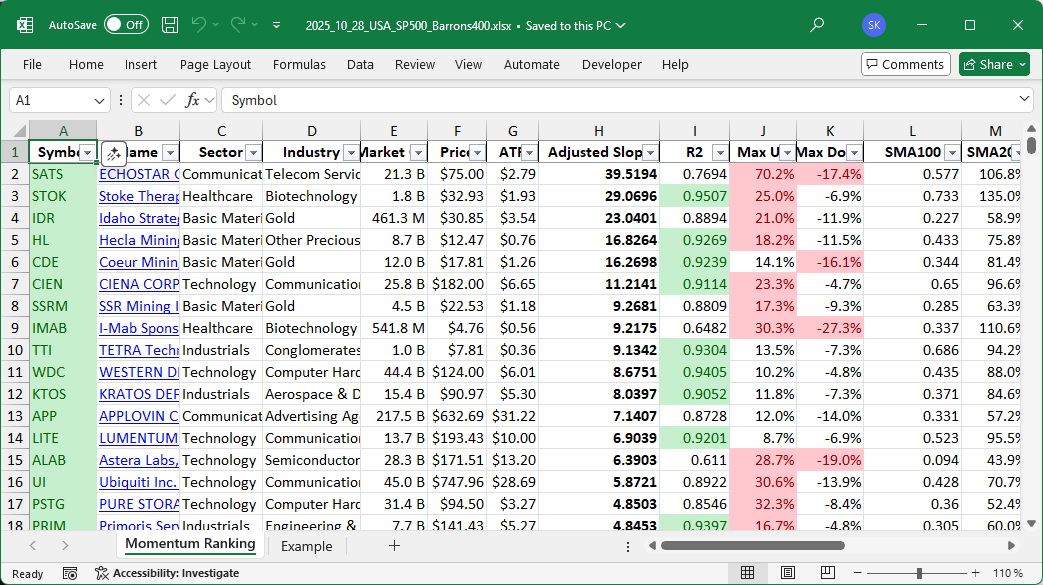Open the Formulas ribbon tab
Viewport: 1043px width, 585px height.
299,64
